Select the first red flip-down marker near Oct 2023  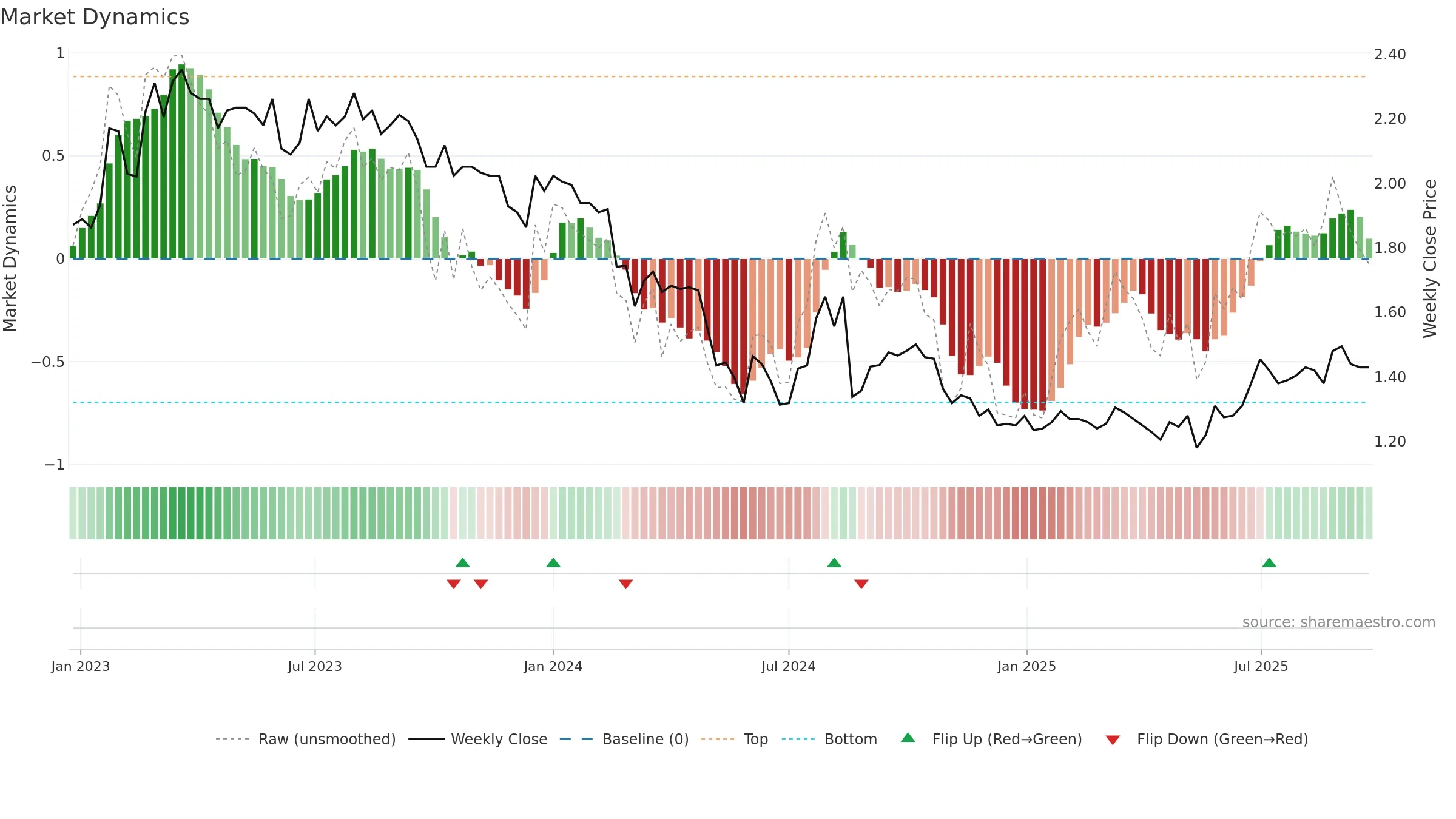[454, 584]
